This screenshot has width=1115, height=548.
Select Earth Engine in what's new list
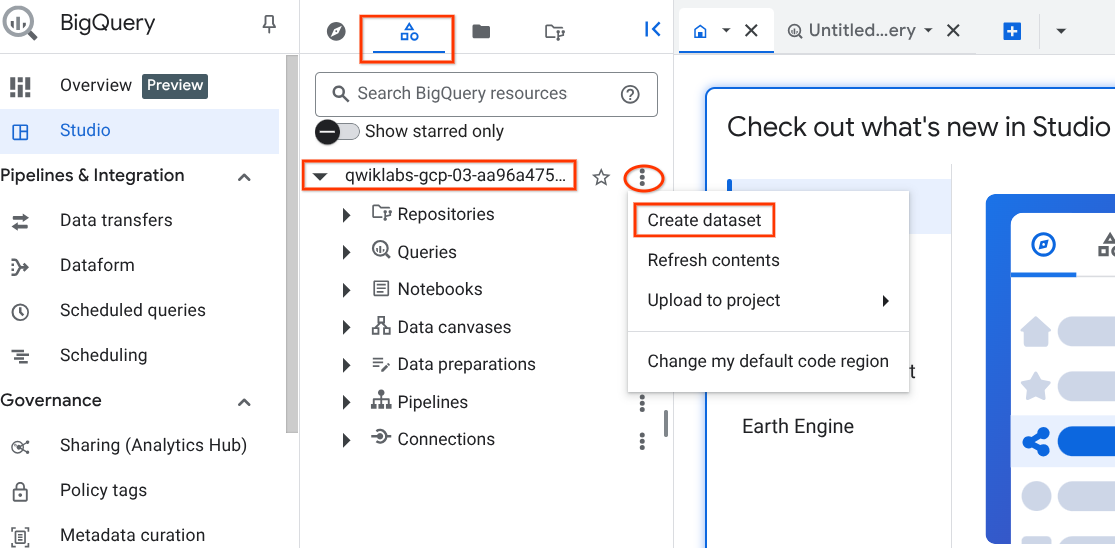tap(798, 426)
